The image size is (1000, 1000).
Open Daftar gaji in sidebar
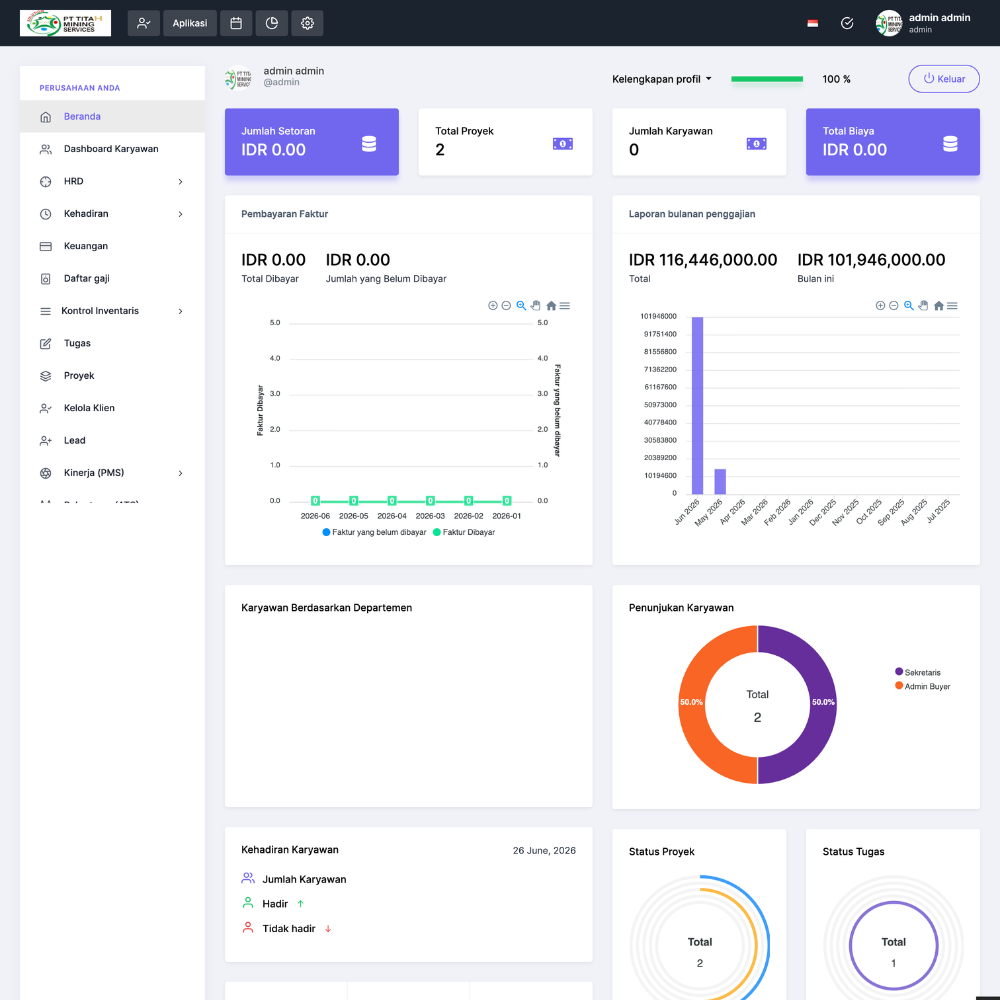click(112, 279)
